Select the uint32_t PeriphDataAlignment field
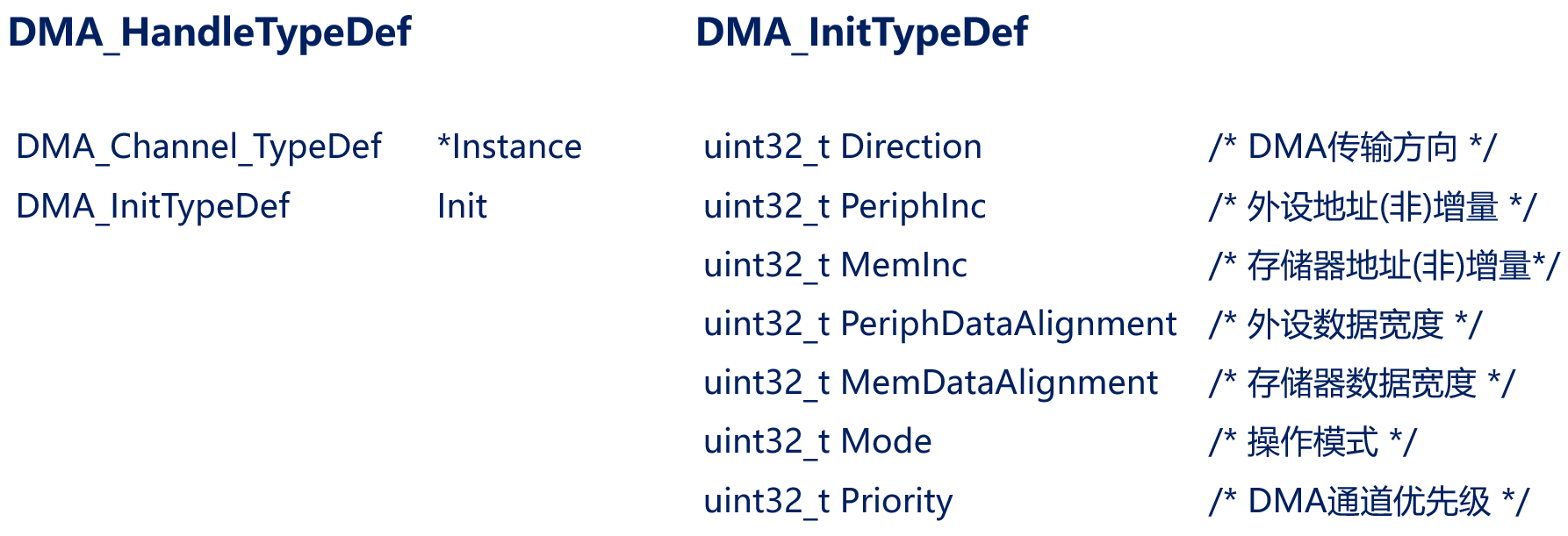 tap(939, 325)
